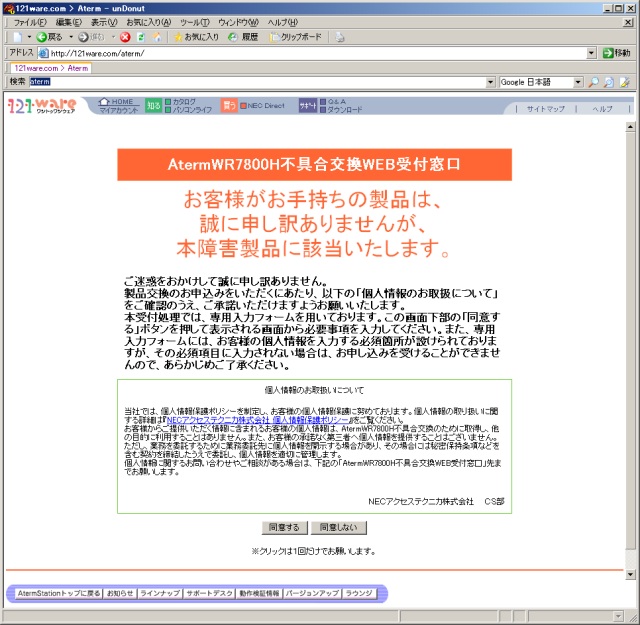This screenshot has width=640, height=625.
Task: Open the 編集(E) menu
Action: coord(69,22)
